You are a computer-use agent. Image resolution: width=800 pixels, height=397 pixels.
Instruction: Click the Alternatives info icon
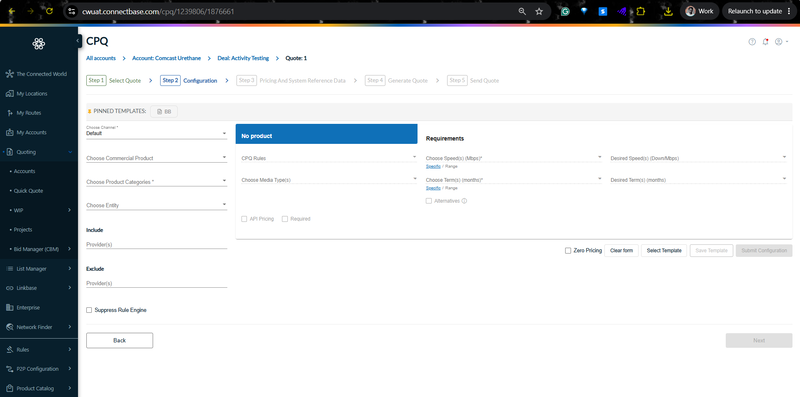(464, 201)
